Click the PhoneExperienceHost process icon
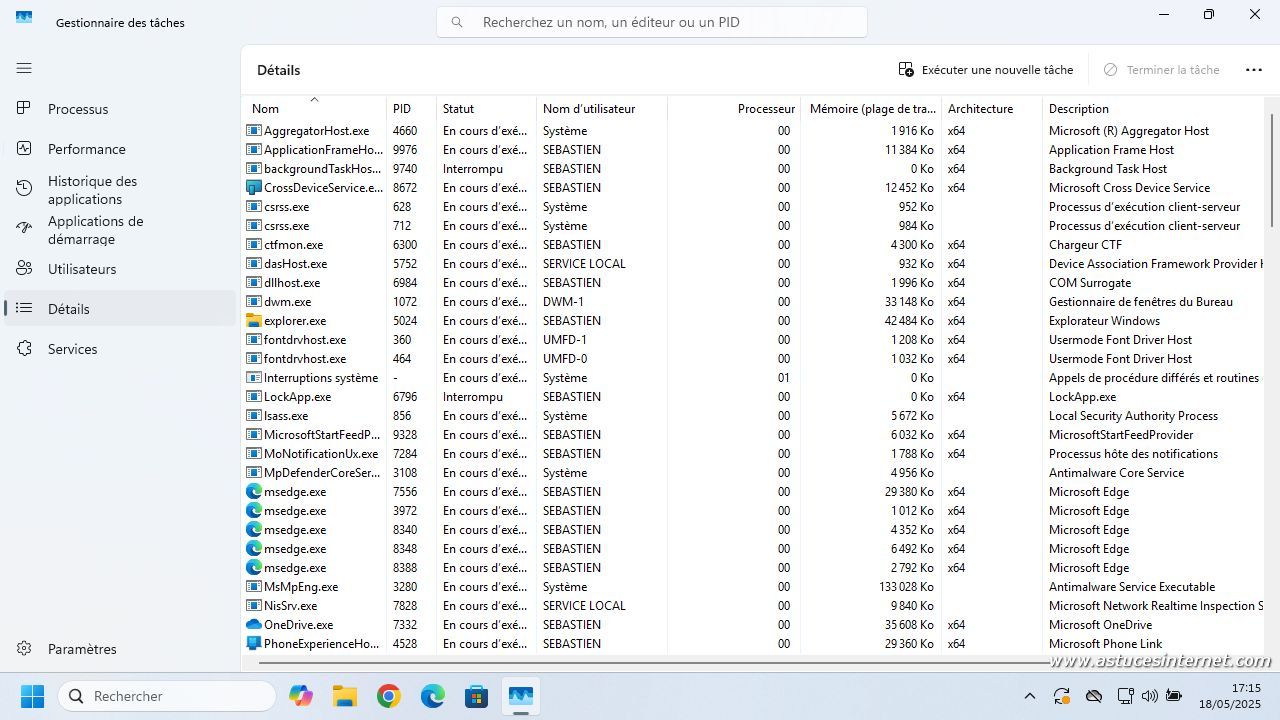 pyautogui.click(x=254, y=644)
